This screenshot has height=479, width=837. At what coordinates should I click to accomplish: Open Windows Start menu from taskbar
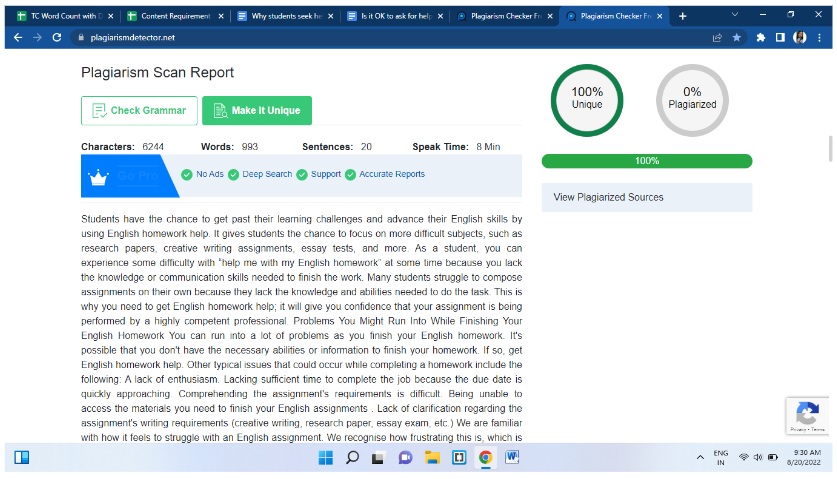pos(325,458)
